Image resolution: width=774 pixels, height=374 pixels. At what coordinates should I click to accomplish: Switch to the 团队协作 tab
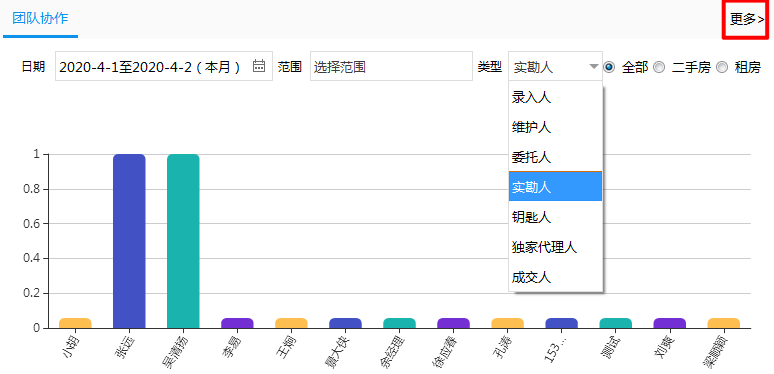point(40,19)
